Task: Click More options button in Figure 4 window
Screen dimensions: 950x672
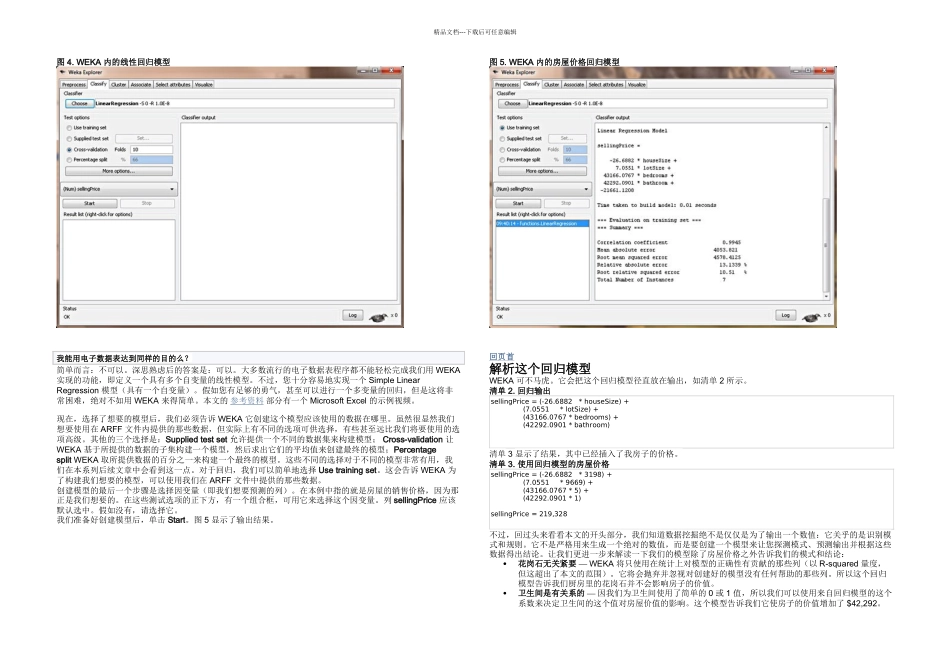Action: pyautogui.click(x=119, y=171)
